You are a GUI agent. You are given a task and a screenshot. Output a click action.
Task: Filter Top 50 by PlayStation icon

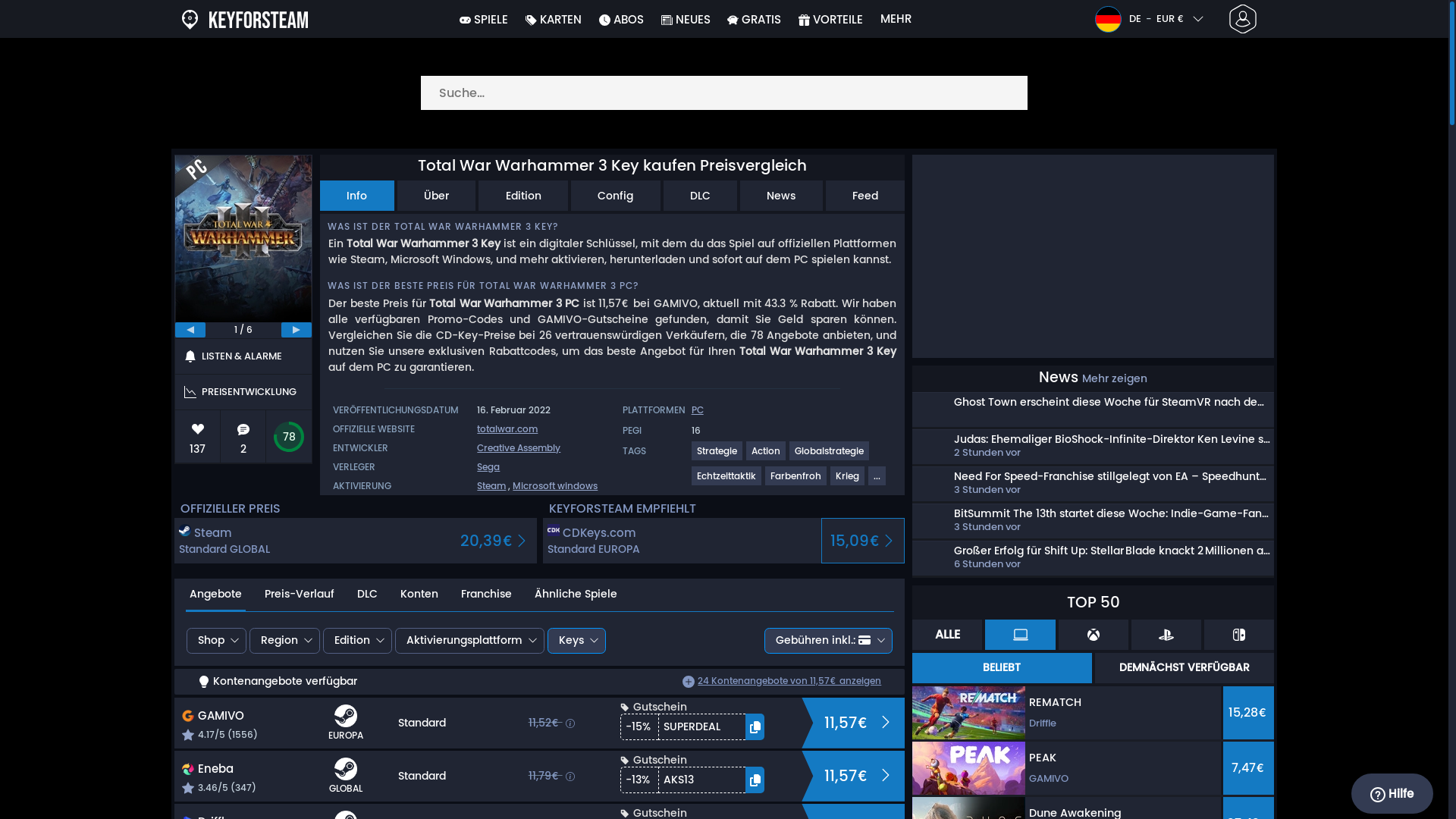1166,635
